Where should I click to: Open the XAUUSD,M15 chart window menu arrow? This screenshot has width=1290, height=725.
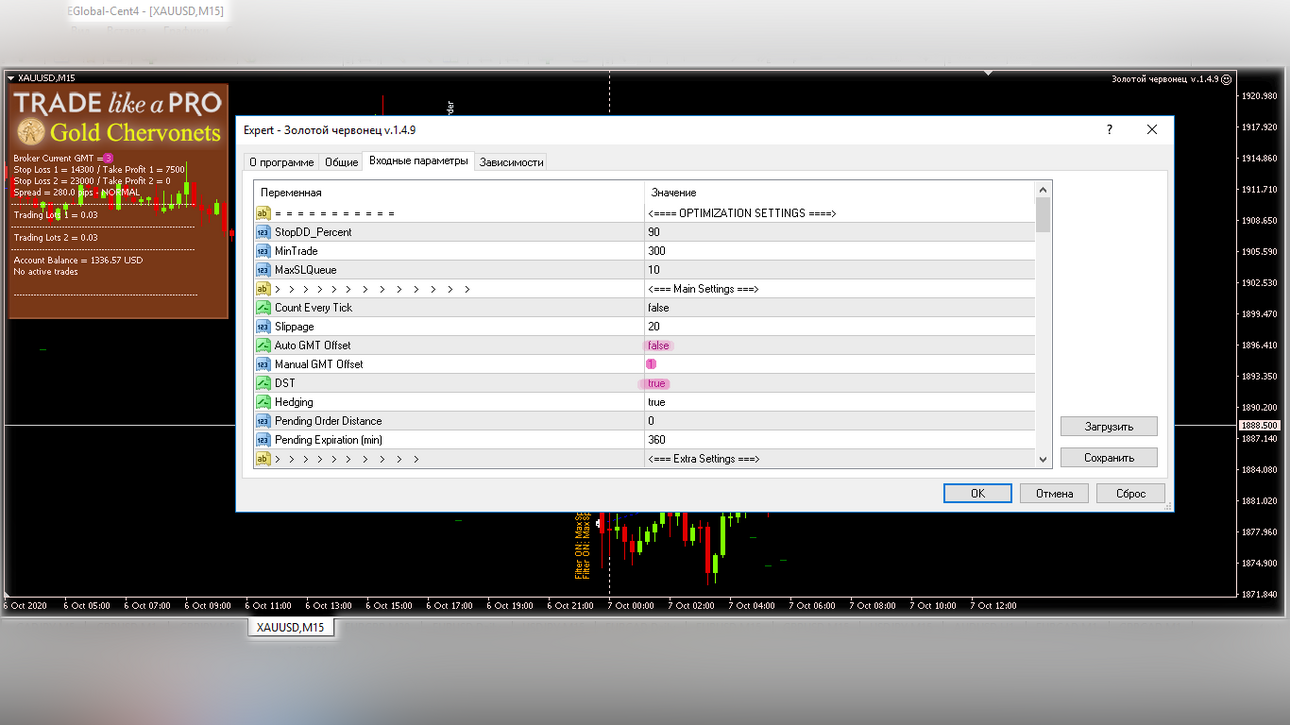pyautogui.click(x=11, y=78)
